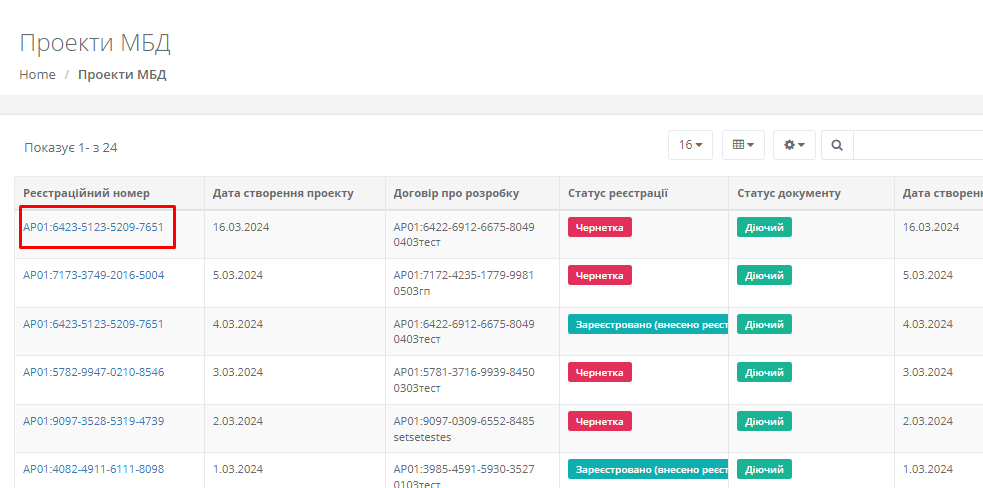Click Чернетка badge in the 5.03.2024 row
983x488 pixels.
600,275
